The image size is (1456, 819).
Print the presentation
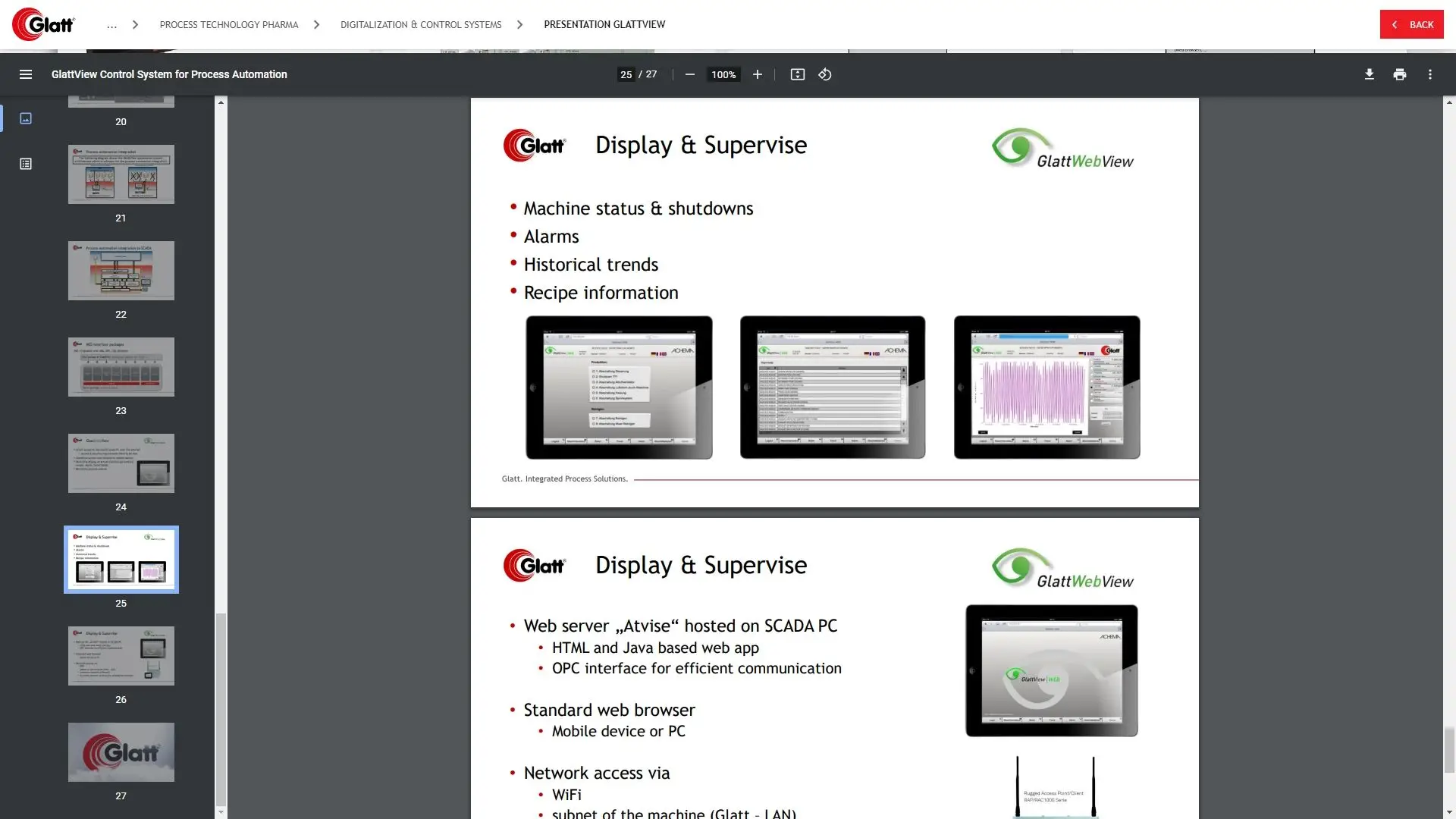[1399, 74]
